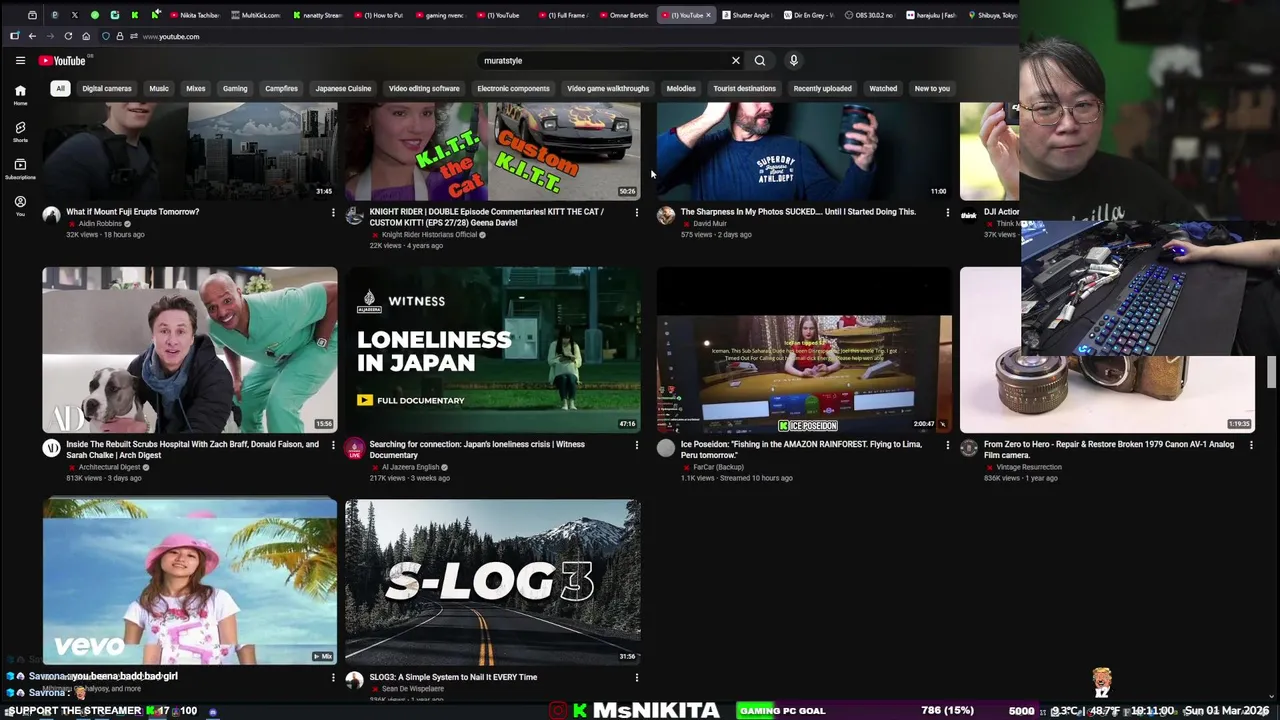Select the Digital cameras filter chip
The width and height of the screenshot is (1280, 720).
(107, 88)
